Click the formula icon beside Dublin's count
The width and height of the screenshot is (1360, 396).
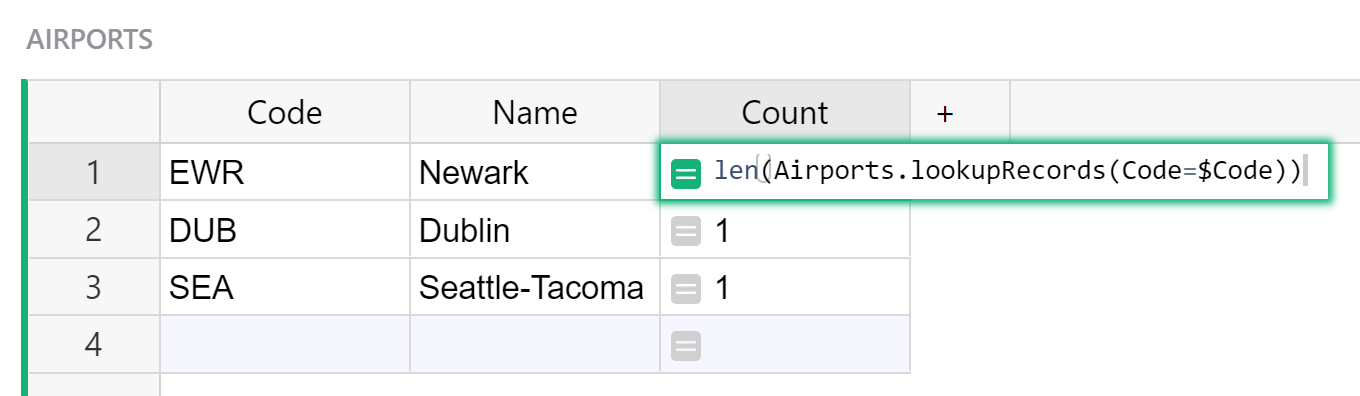[685, 232]
